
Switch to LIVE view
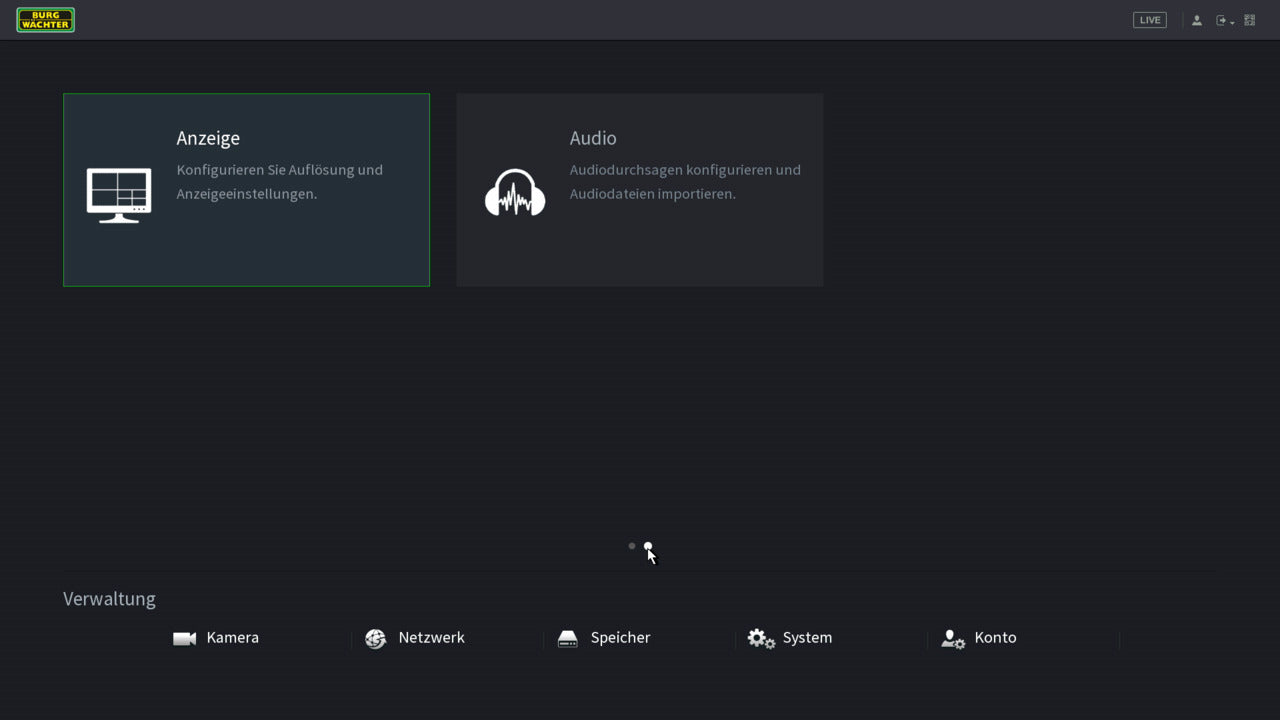(x=1149, y=20)
